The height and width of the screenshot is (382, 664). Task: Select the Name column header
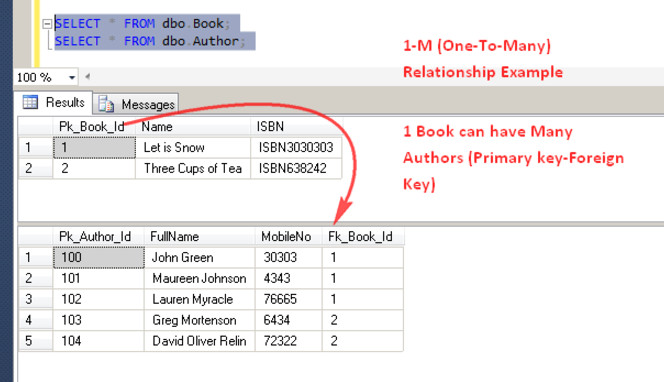[193, 127]
